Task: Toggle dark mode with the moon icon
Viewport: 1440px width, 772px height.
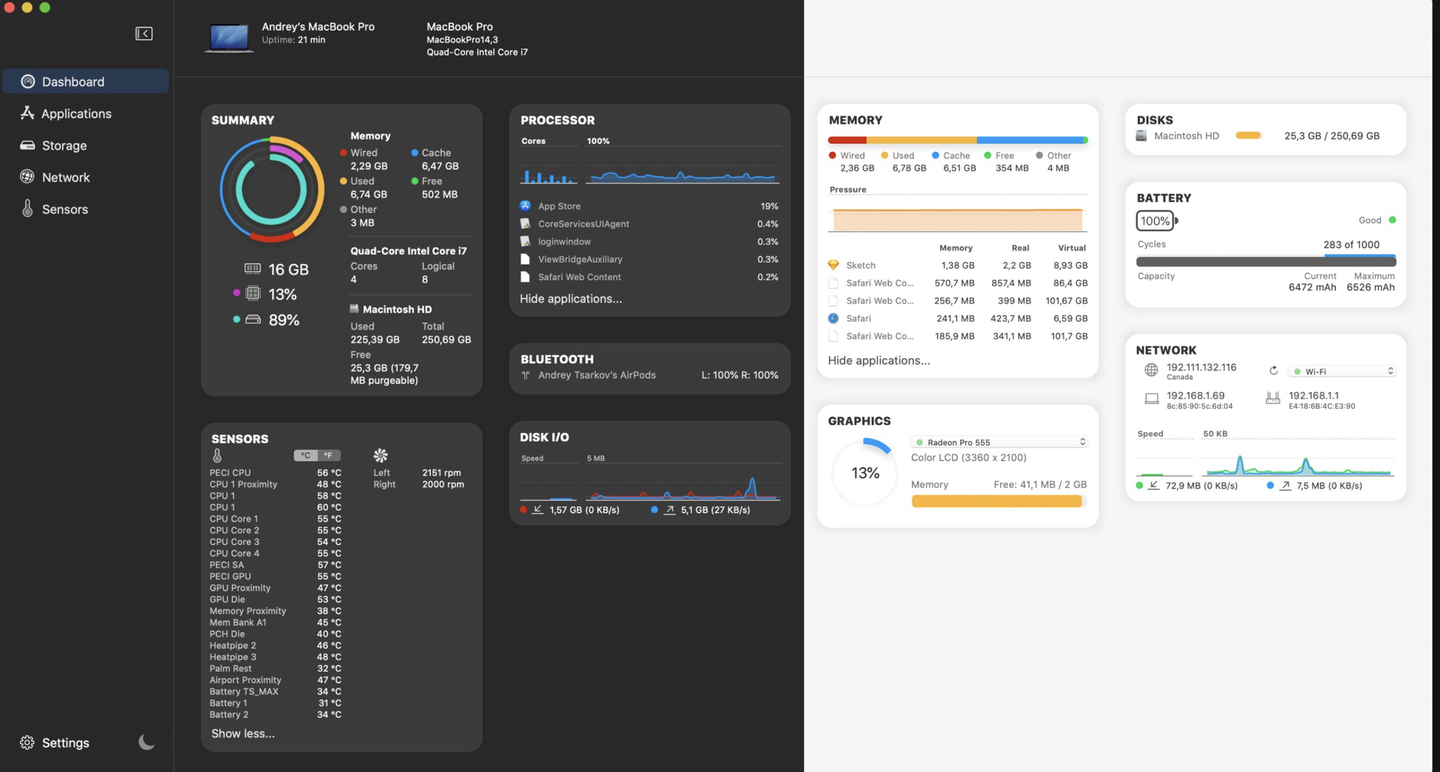Action: coord(146,742)
